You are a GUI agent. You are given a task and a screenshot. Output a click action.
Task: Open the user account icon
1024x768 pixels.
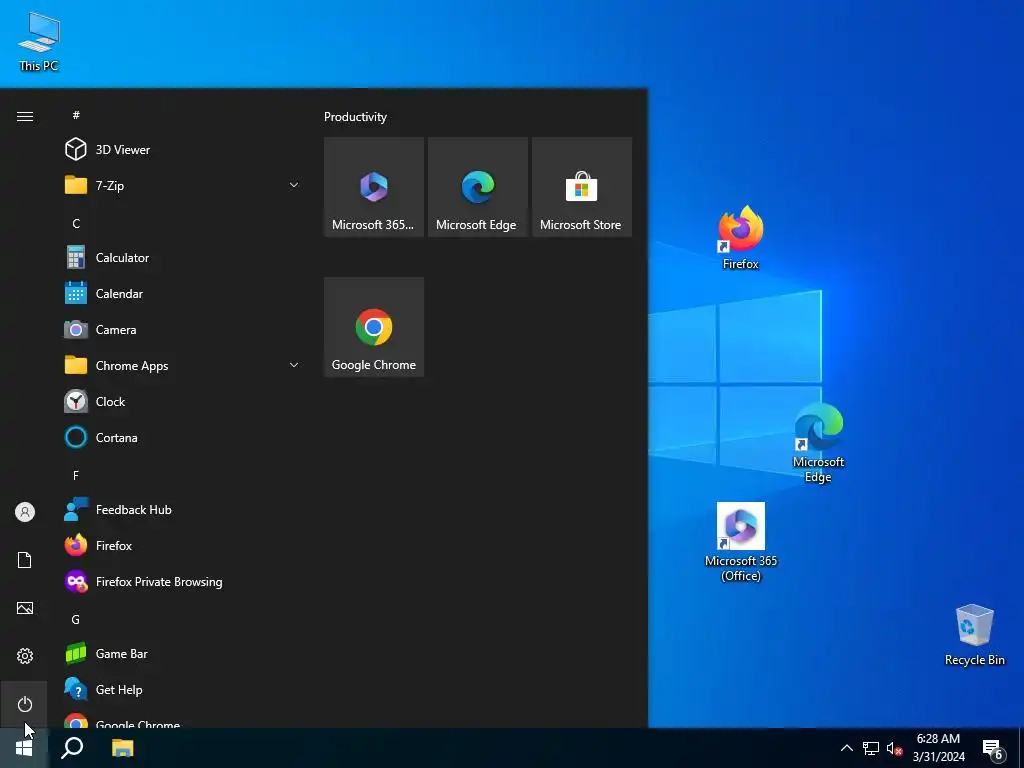(x=25, y=512)
